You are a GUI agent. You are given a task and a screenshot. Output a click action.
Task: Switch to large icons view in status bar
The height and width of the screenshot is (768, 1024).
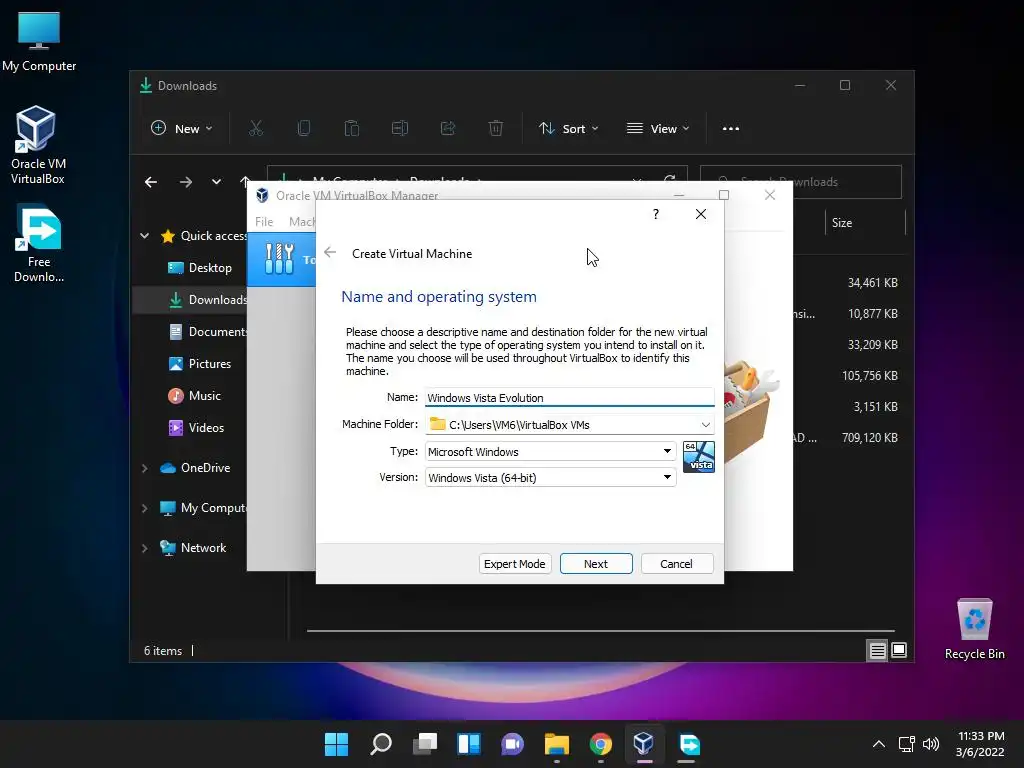tap(899, 650)
